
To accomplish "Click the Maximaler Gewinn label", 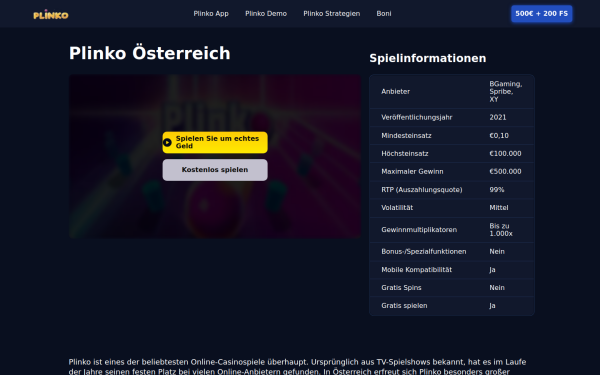I will 412,171.
